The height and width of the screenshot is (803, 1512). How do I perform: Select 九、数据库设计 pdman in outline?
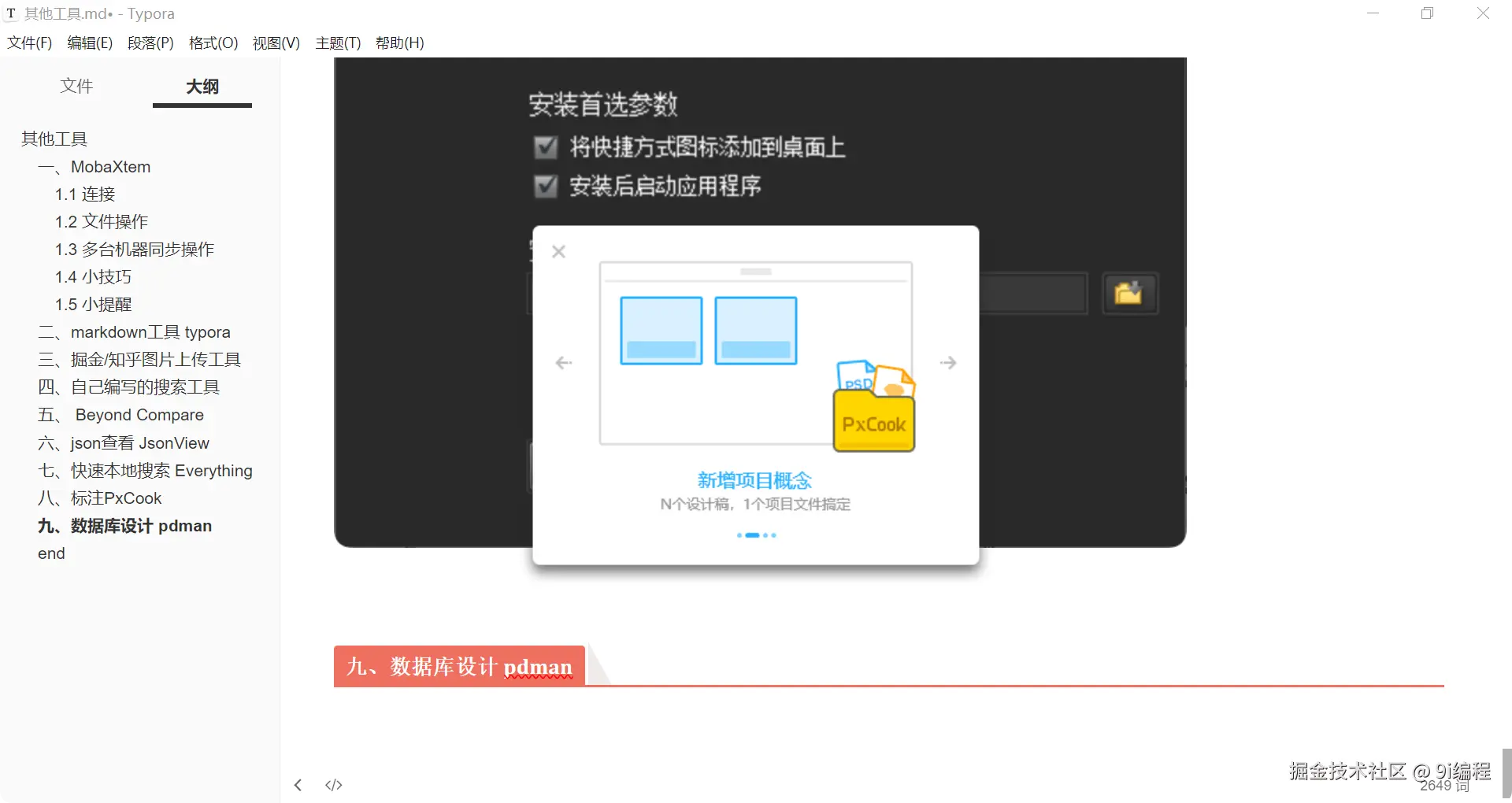(125, 526)
